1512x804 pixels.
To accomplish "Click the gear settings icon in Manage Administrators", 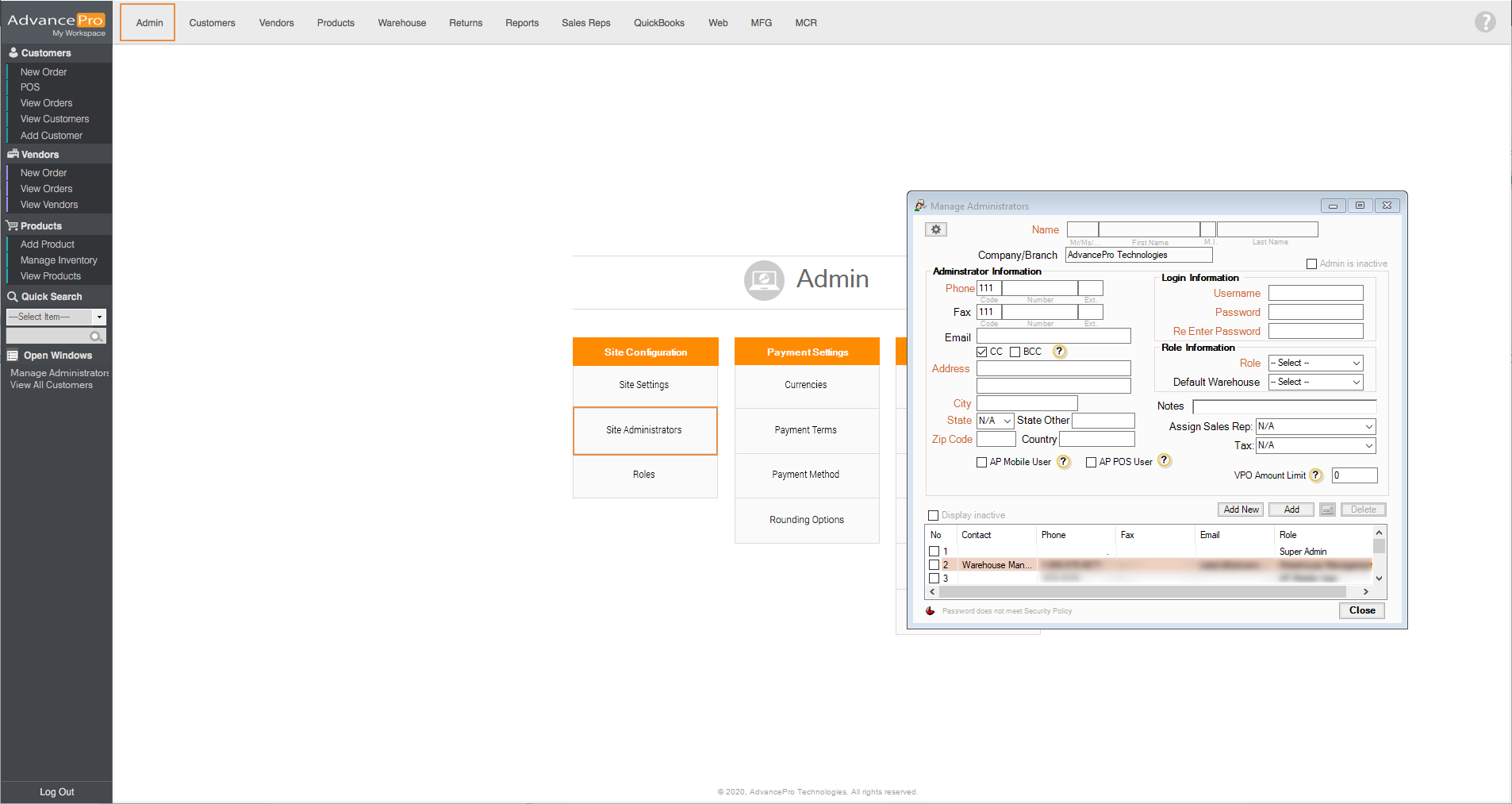I will tap(936, 229).
